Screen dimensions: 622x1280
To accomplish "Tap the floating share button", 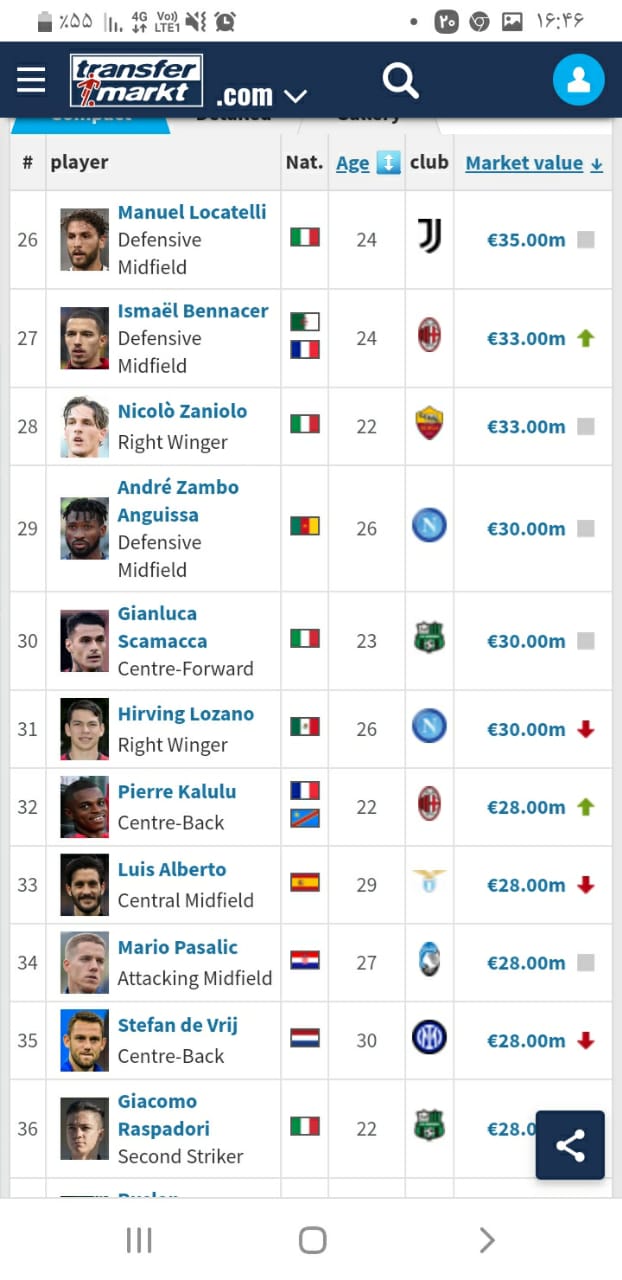I will tap(570, 1145).
